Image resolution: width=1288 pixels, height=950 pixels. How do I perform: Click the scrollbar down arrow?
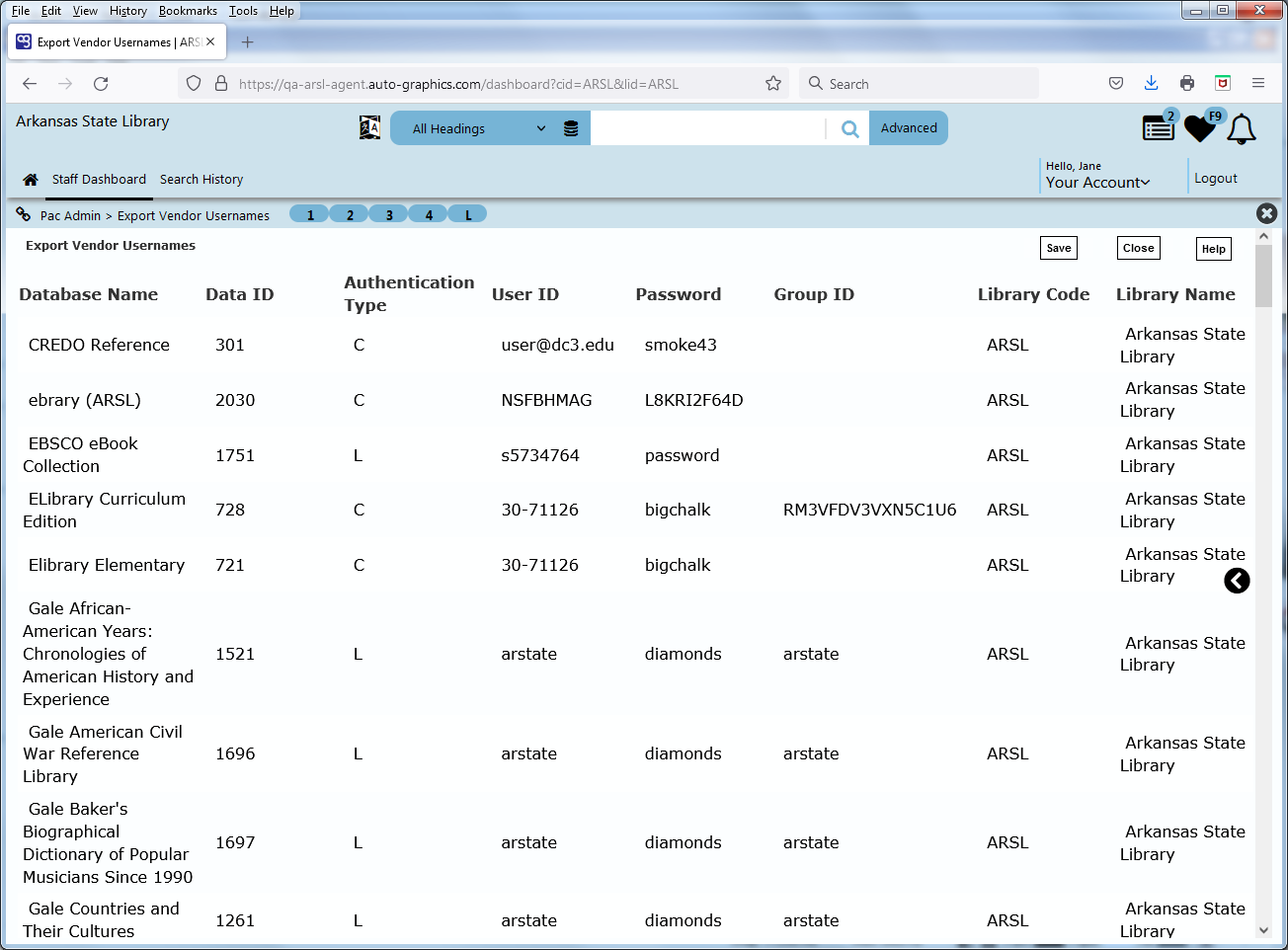click(1263, 930)
